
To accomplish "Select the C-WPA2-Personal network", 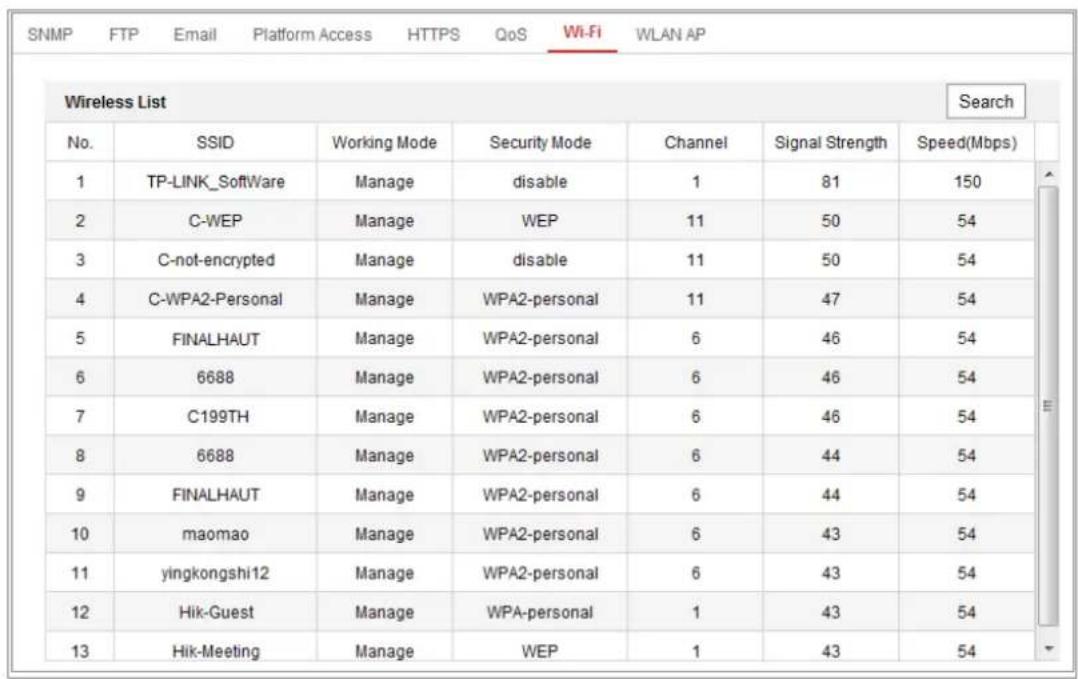I will [x=540, y=299].
